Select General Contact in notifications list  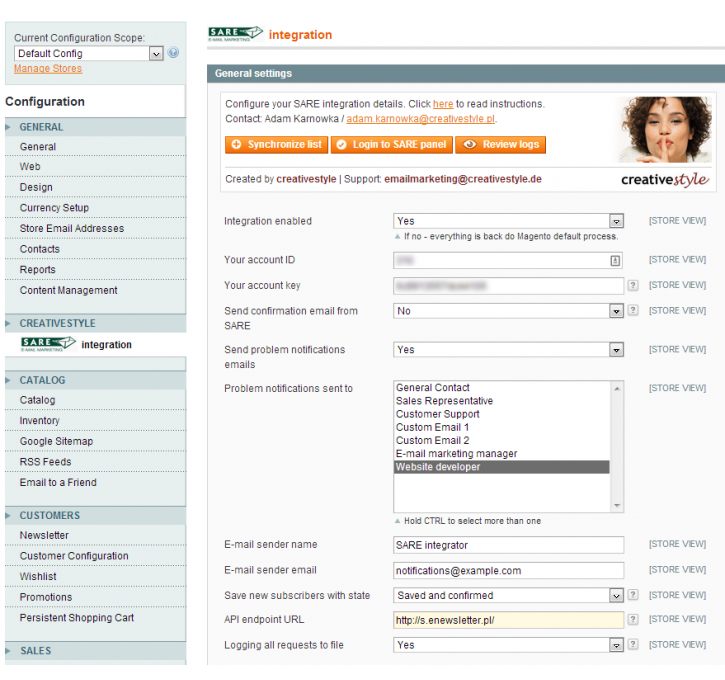502,387
